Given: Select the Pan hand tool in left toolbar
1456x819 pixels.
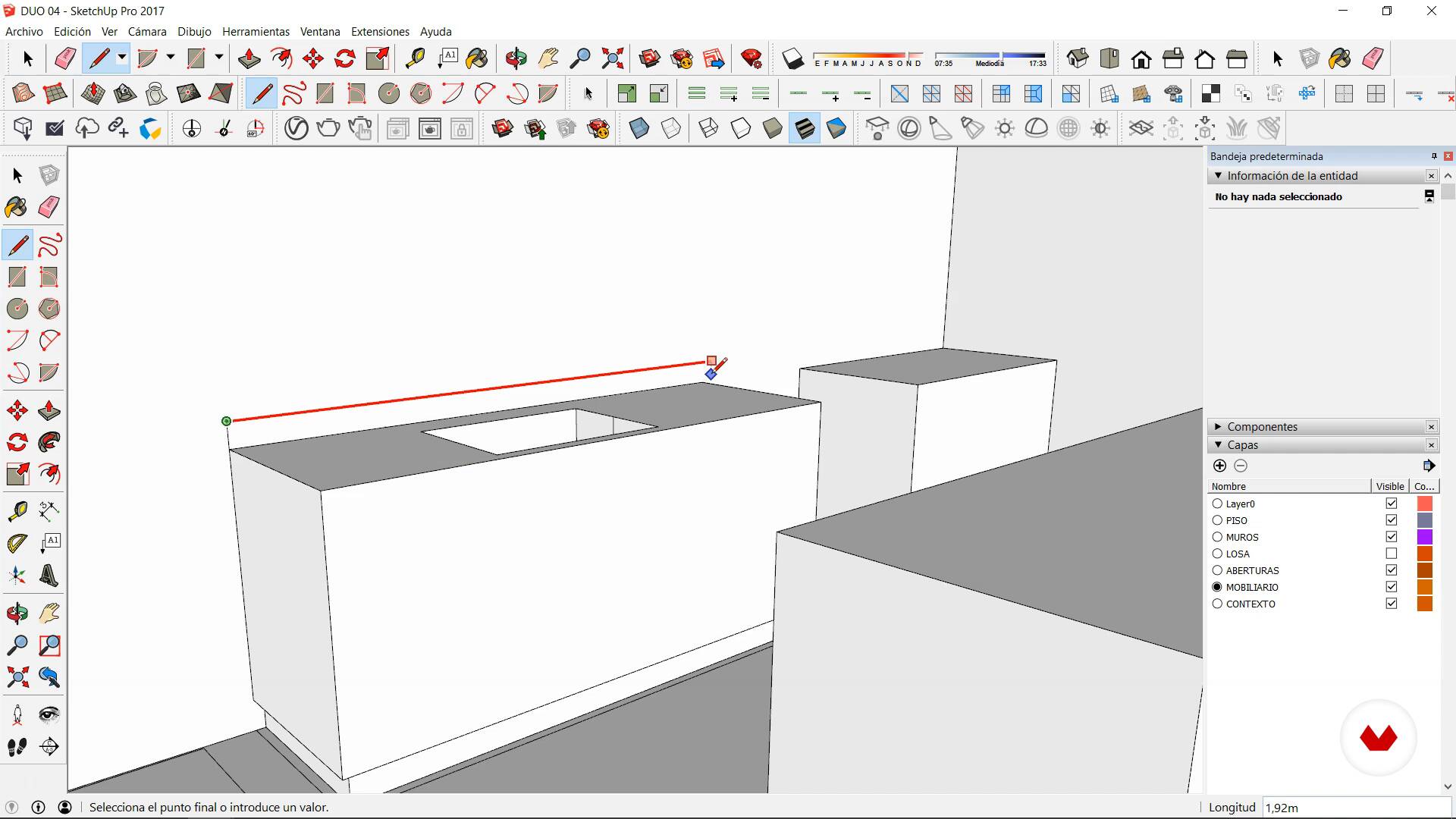Looking at the screenshot, I should pos(49,613).
